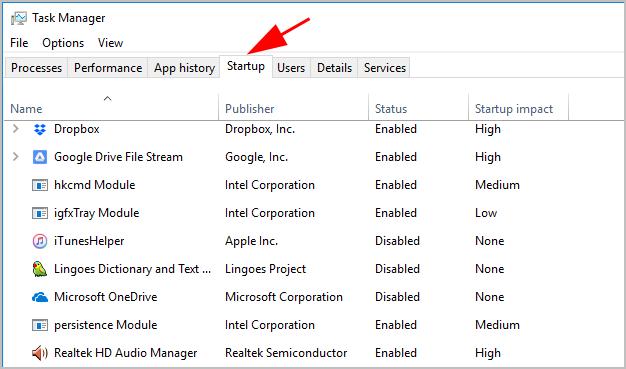Click the hkcmd Module icon
Viewport: 626px width, 369px height.
point(40,185)
